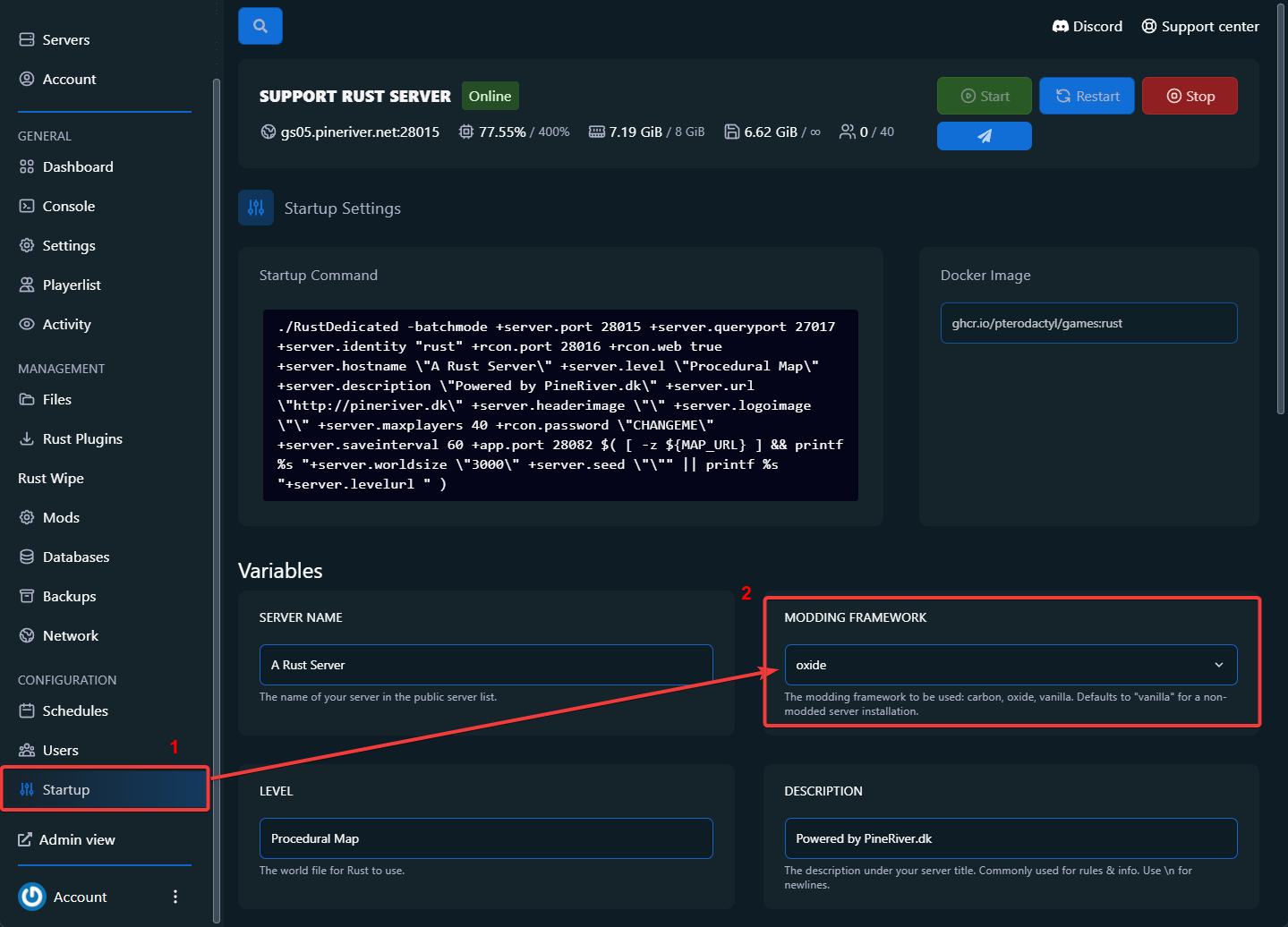
Task: Click the sidebar vertical scrollbar
Action: pos(216,501)
